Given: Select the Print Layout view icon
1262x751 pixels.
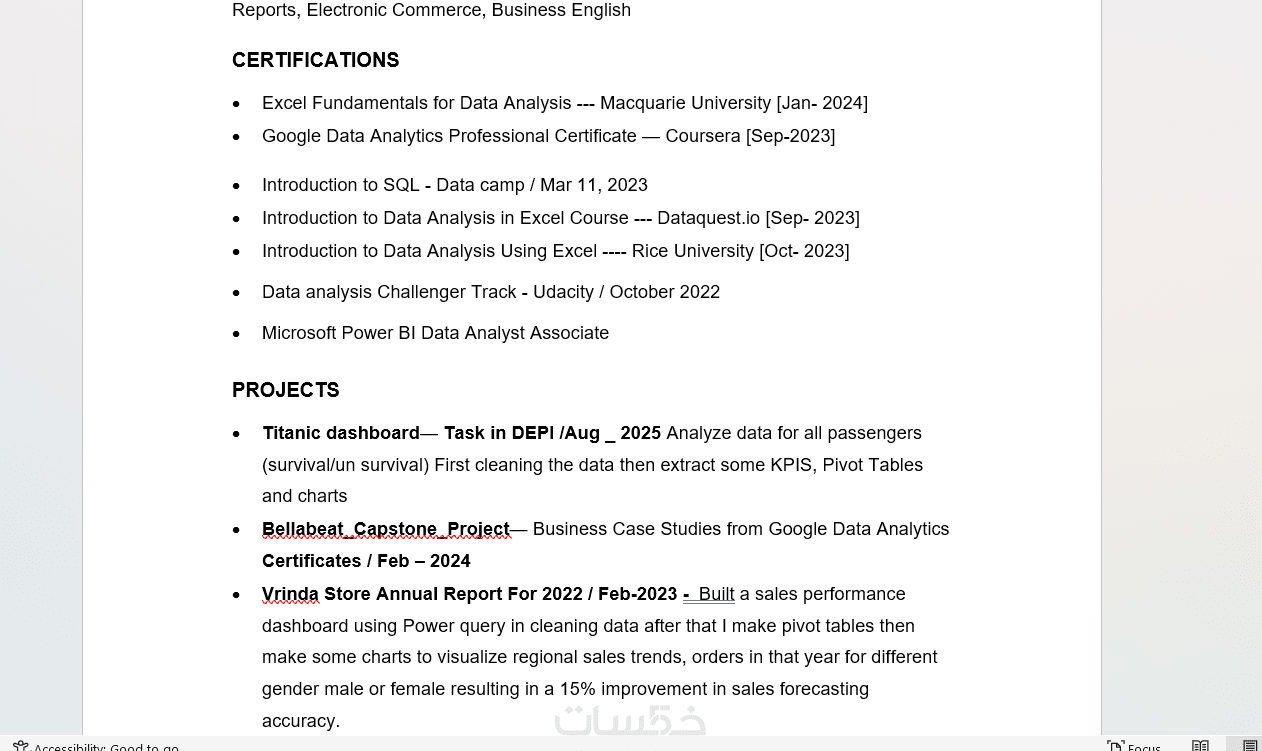Looking at the screenshot, I should click(x=1249, y=746).
